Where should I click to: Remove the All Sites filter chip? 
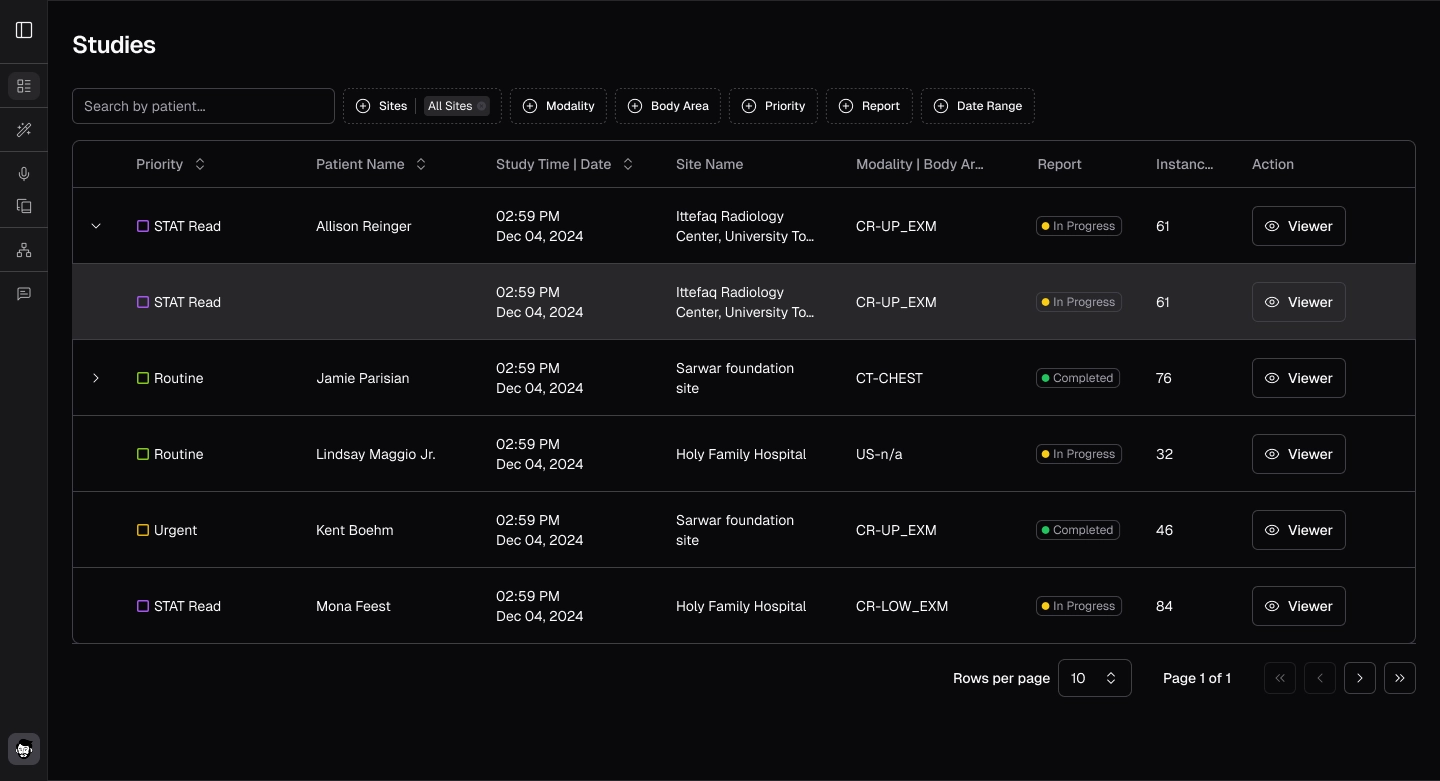(481, 106)
